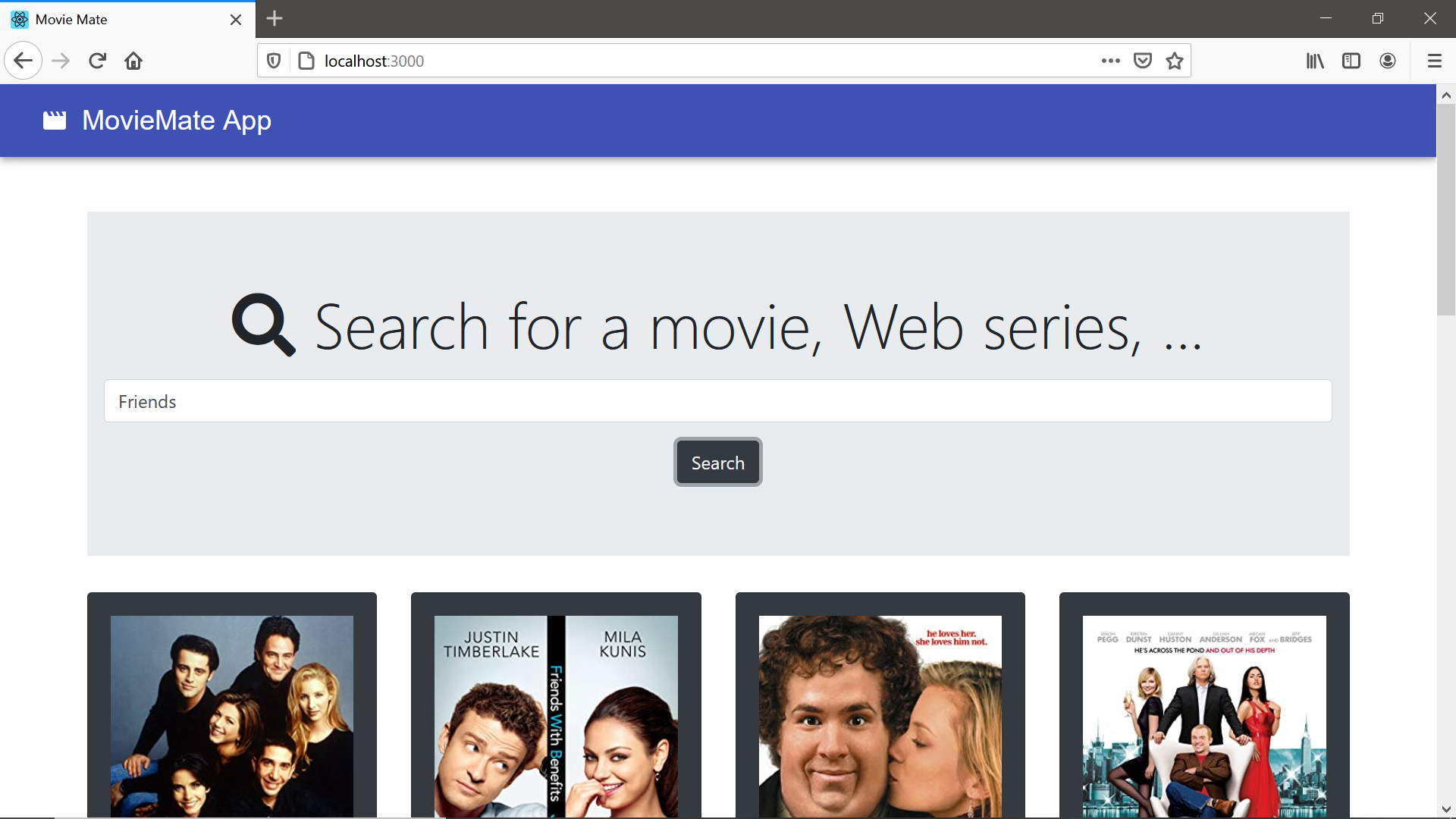The image size is (1456, 819).
Task: Open the Friends With Benefits poster
Action: pos(556,716)
